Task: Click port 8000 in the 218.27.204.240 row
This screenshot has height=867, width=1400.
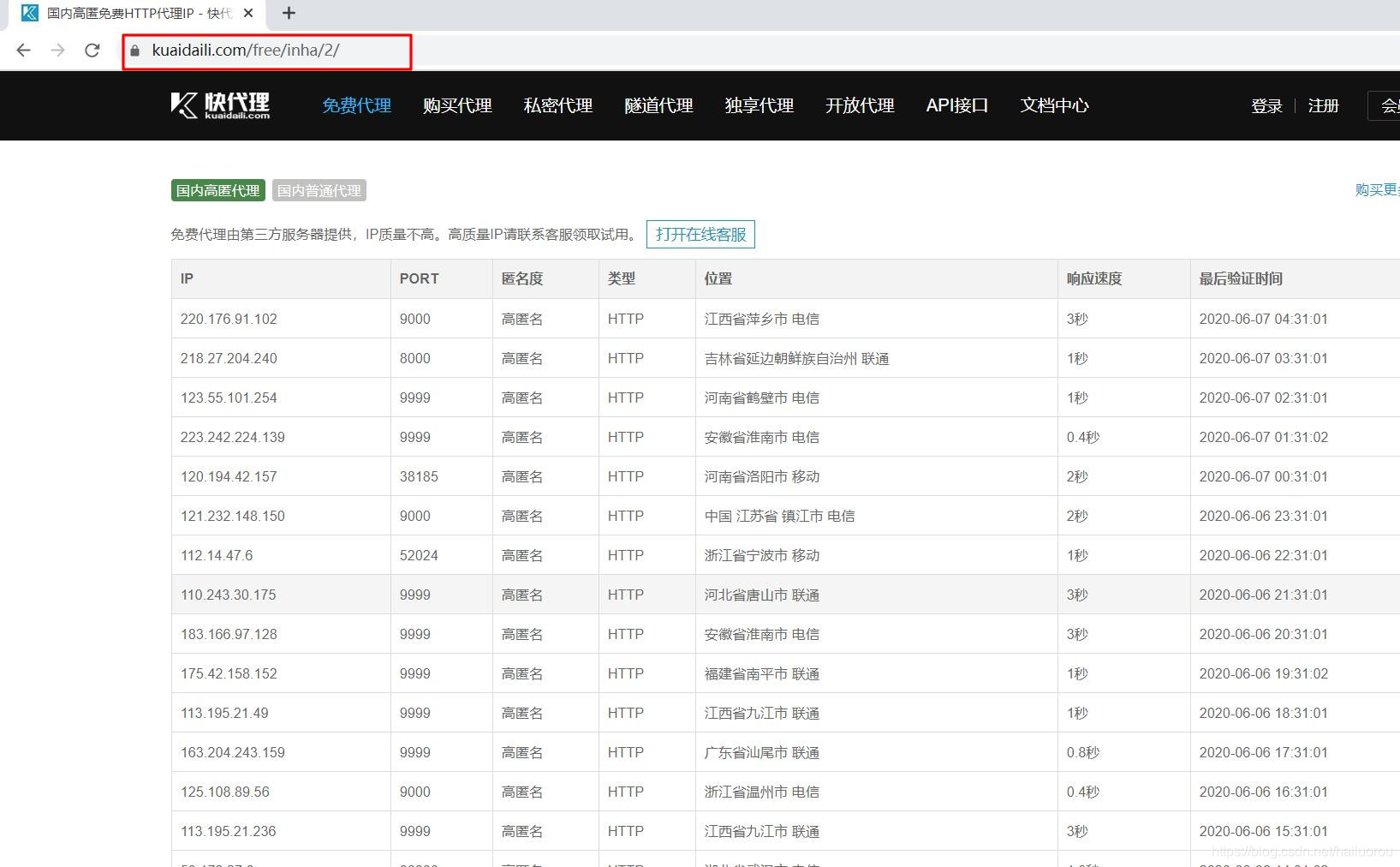Action: point(415,358)
